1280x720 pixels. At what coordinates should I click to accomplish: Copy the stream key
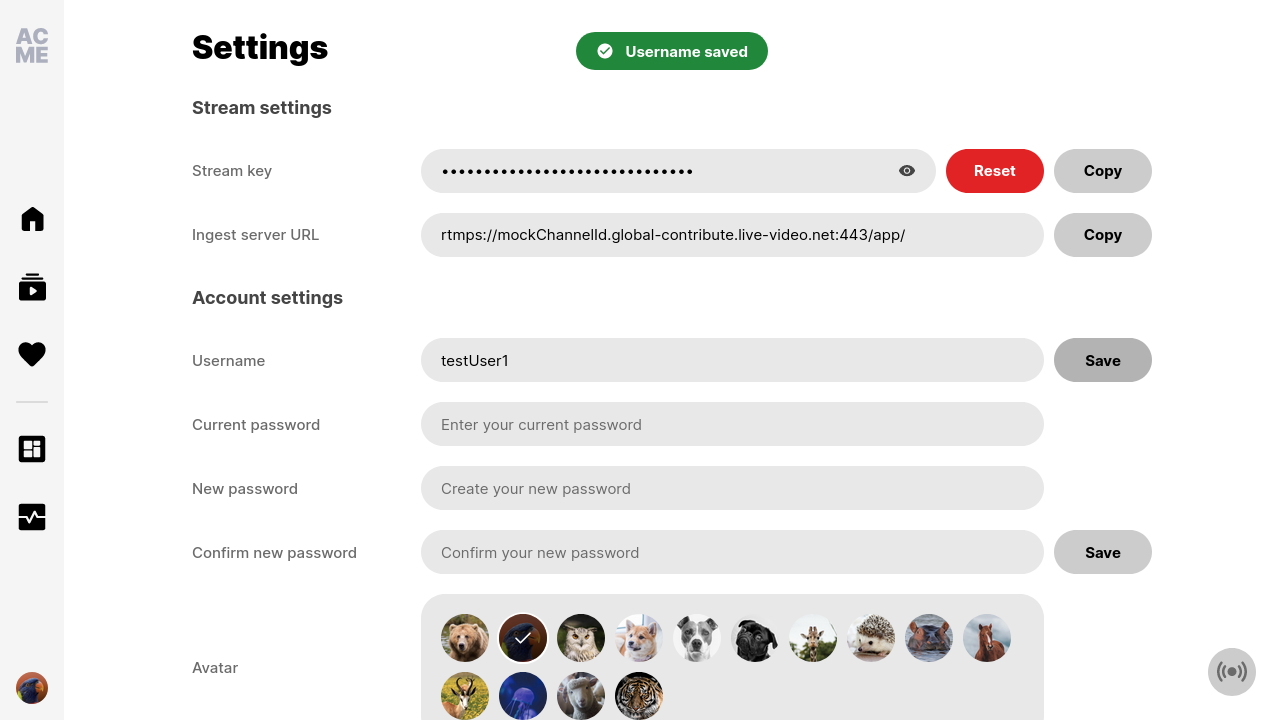click(x=1103, y=171)
